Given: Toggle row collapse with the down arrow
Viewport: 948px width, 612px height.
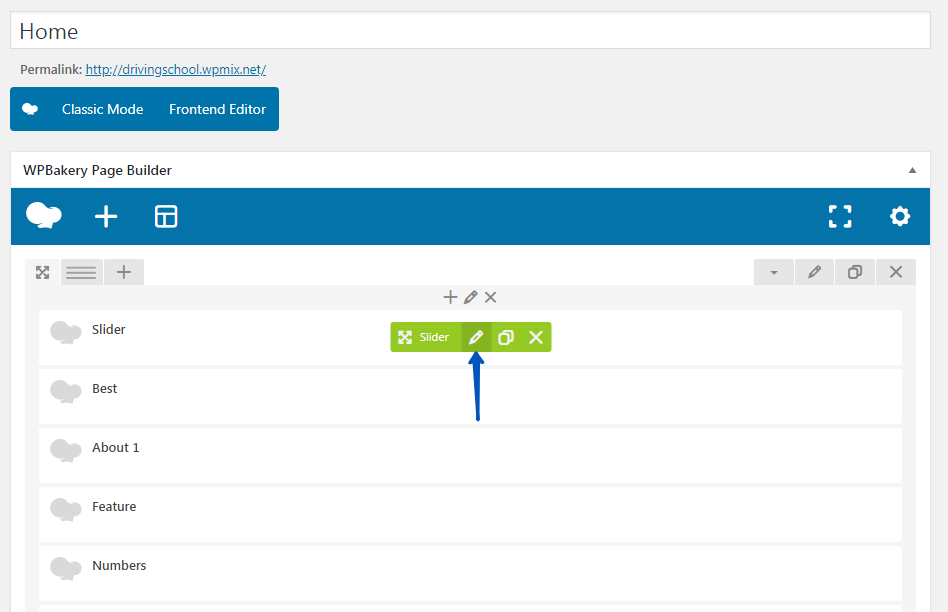Looking at the screenshot, I should 773,272.
